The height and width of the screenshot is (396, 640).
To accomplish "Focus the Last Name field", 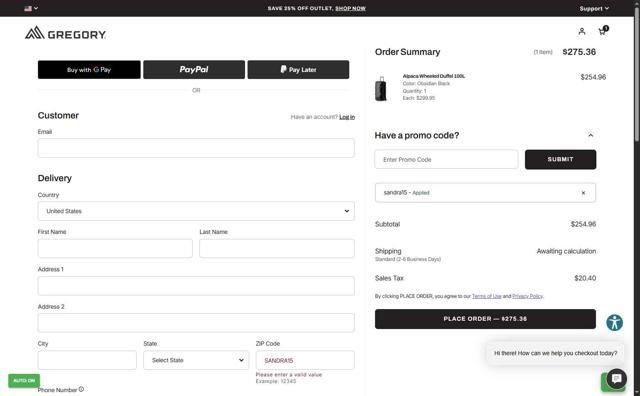I will (x=277, y=248).
